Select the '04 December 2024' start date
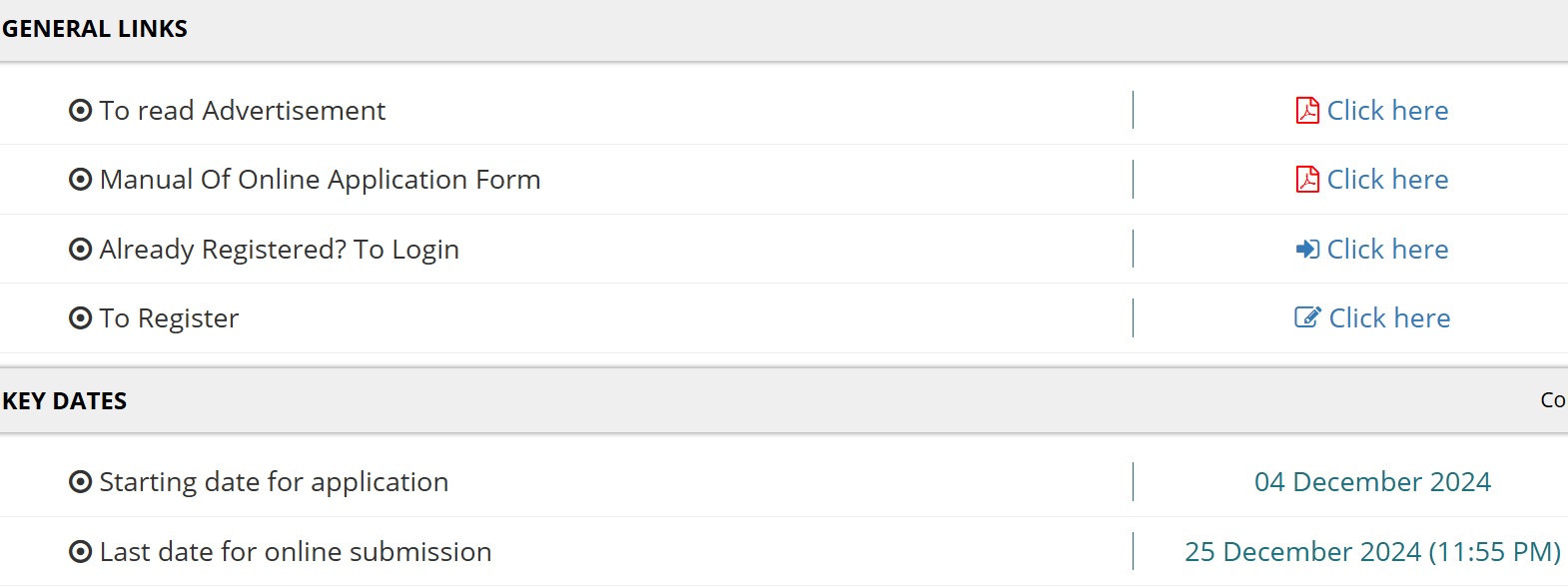The width and height of the screenshot is (1568, 587). click(1372, 482)
